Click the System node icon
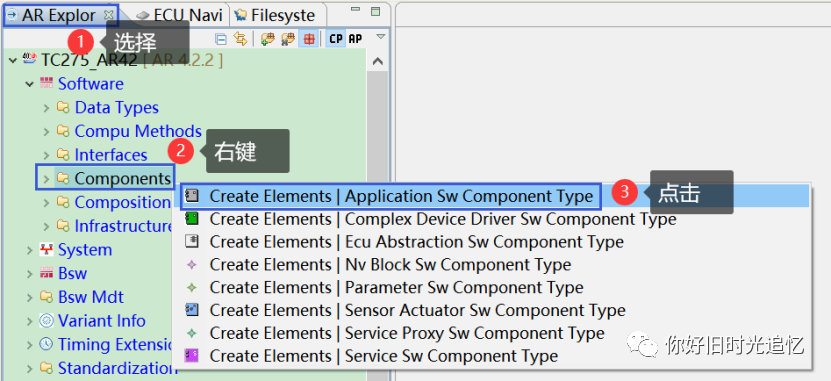831x381 pixels. click(x=47, y=250)
